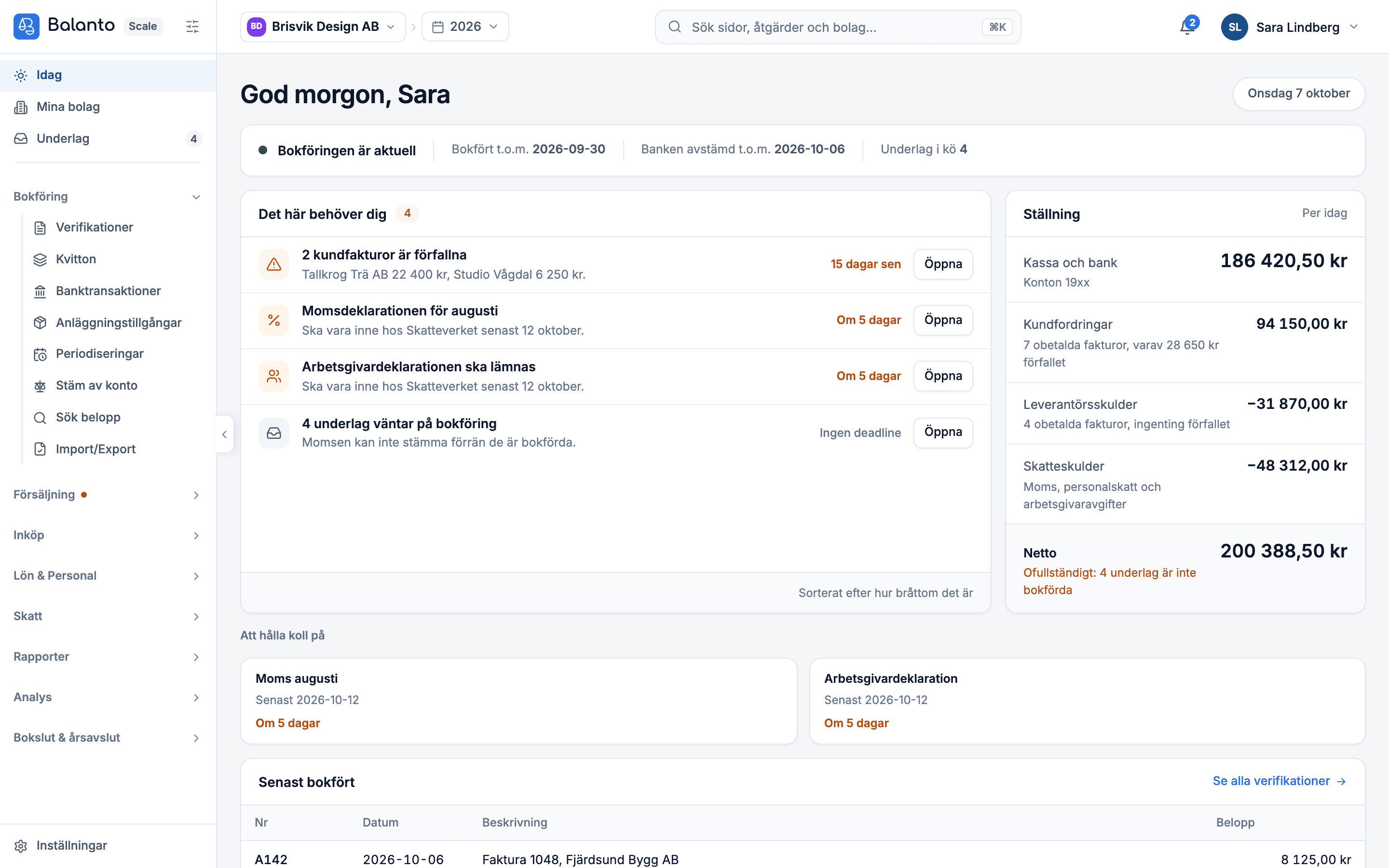1389x868 pixels.
Task: Open sidebar customization sliders icon
Action: click(x=192, y=27)
